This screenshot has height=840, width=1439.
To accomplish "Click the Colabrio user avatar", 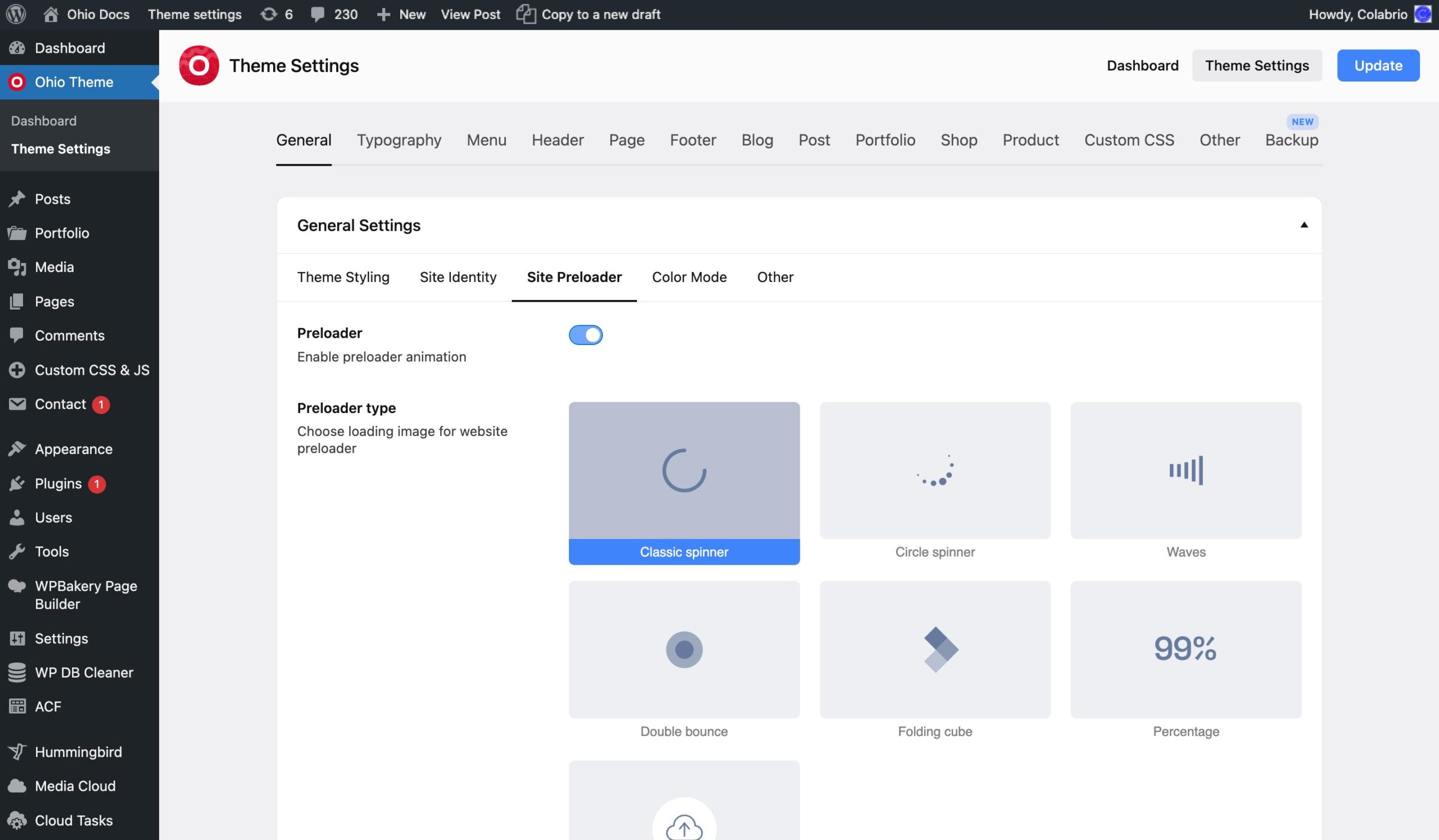I will tap(1423, 14).
